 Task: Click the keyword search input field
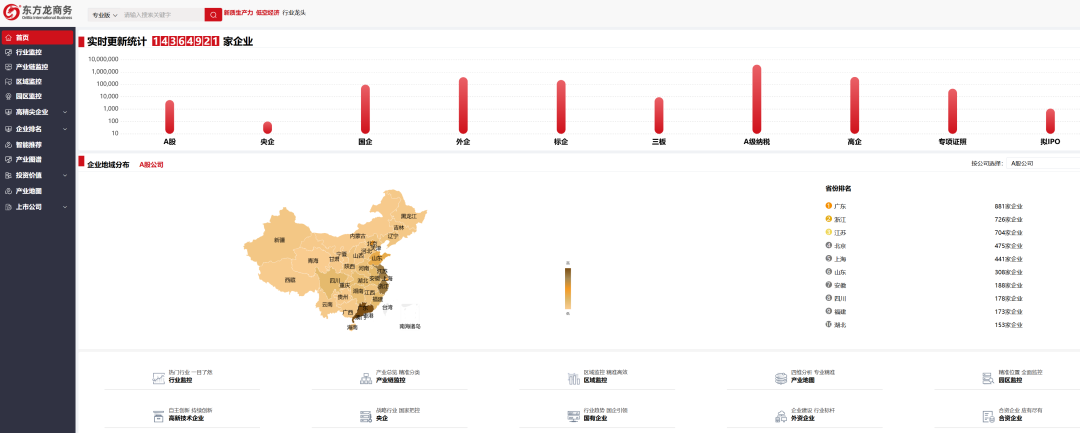pyautogui.click(x=162, y=15)
